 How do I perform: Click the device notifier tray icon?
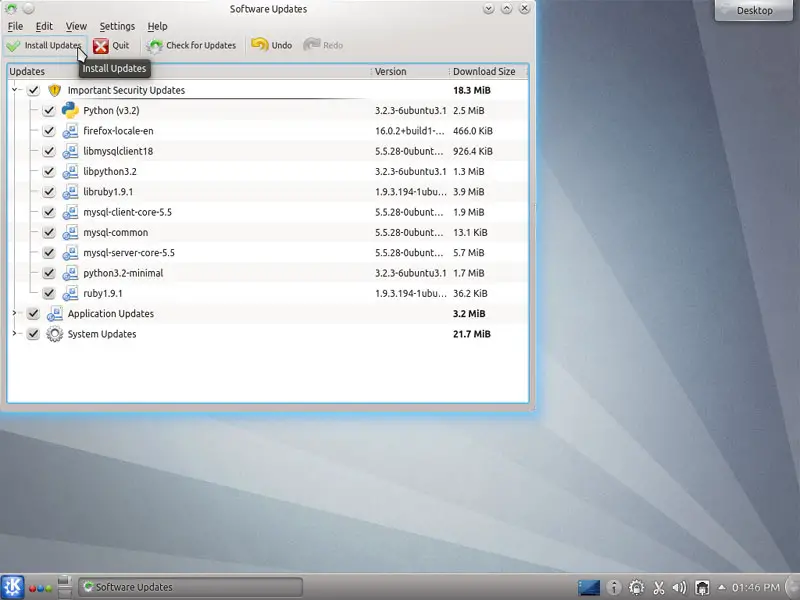703,588
